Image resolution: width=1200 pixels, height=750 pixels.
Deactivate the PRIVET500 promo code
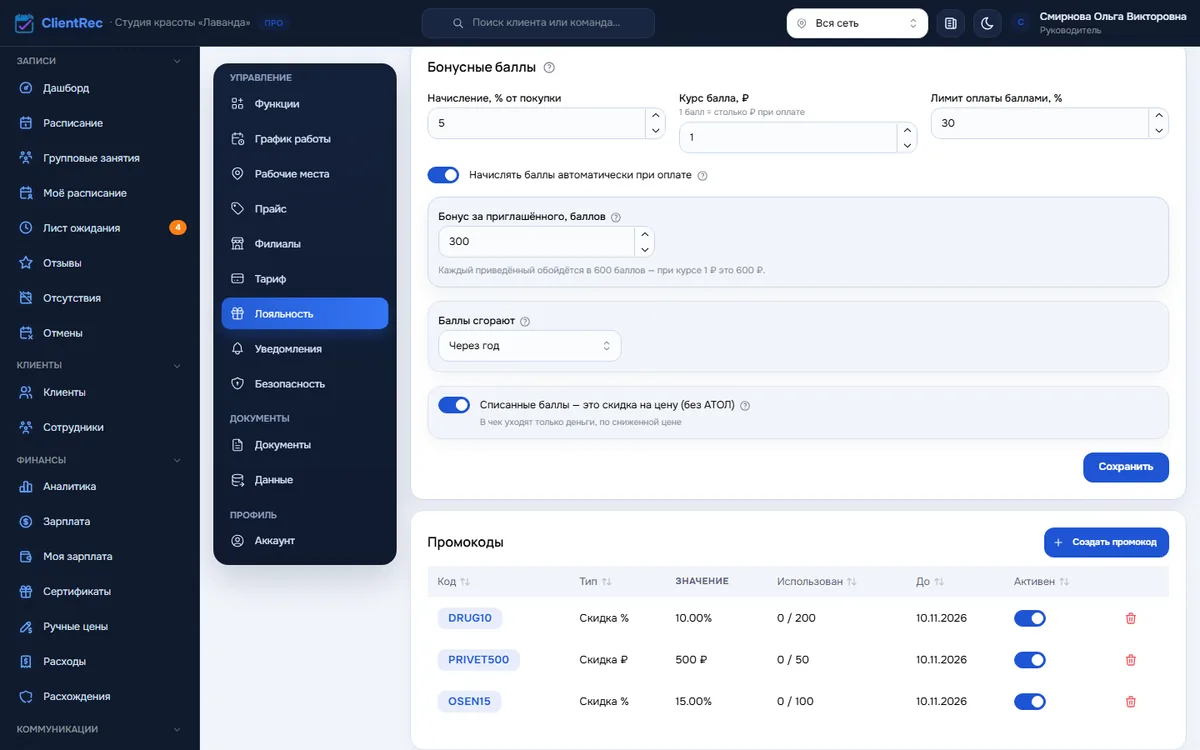tap(1030, 660)
